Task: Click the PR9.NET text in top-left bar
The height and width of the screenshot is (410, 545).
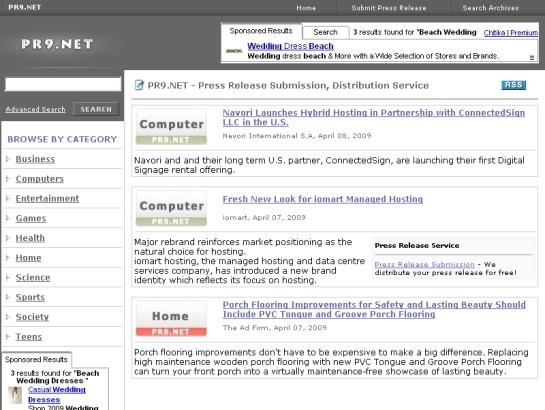Action: coord(24,7)
